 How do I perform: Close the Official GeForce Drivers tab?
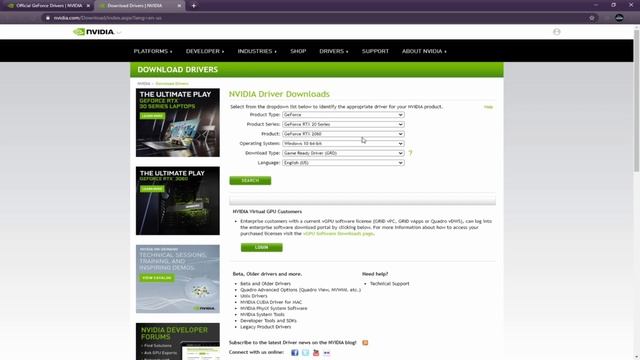tap(88, 6)
